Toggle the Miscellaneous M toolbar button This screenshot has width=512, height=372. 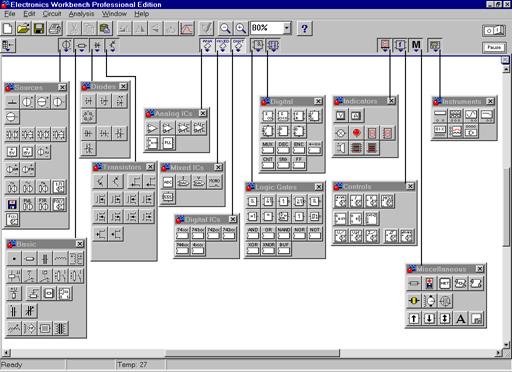tap(416, 45)
